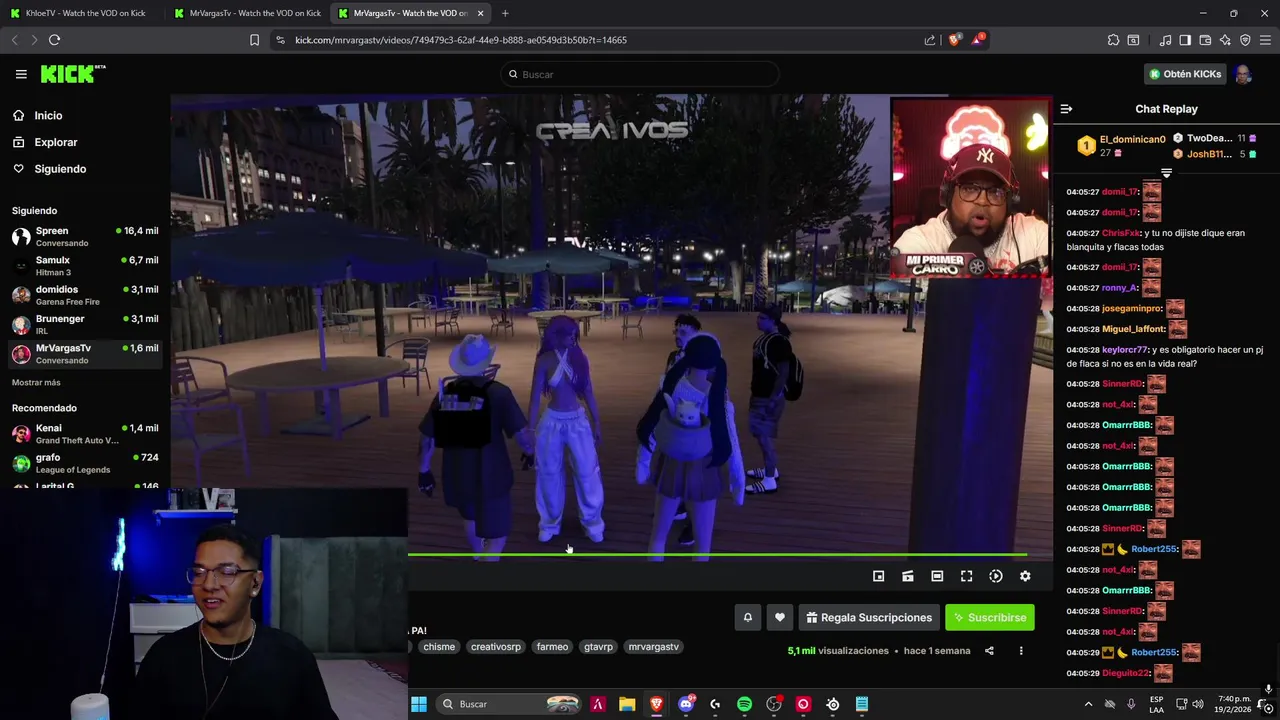Click the chisme tag
The image size is (1280, 720).
pyautogui.click(x=439, y=647)
